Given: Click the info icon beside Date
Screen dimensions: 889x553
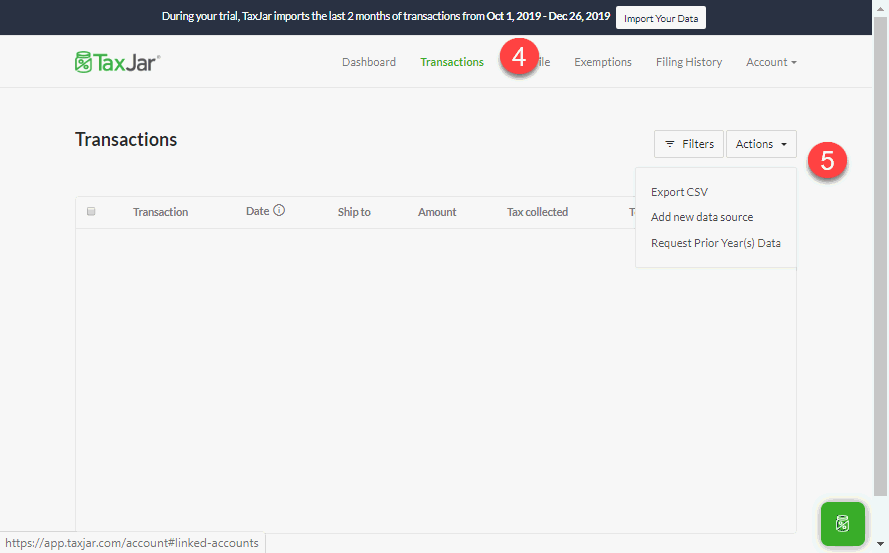Looking at the screenshot, I should pos(279,211).
